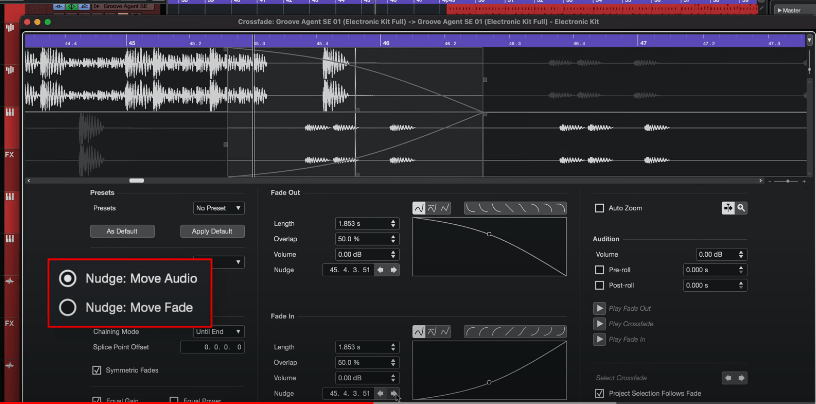Click horizontal scrollbar thumb under waveform

[x=137, y=181]
